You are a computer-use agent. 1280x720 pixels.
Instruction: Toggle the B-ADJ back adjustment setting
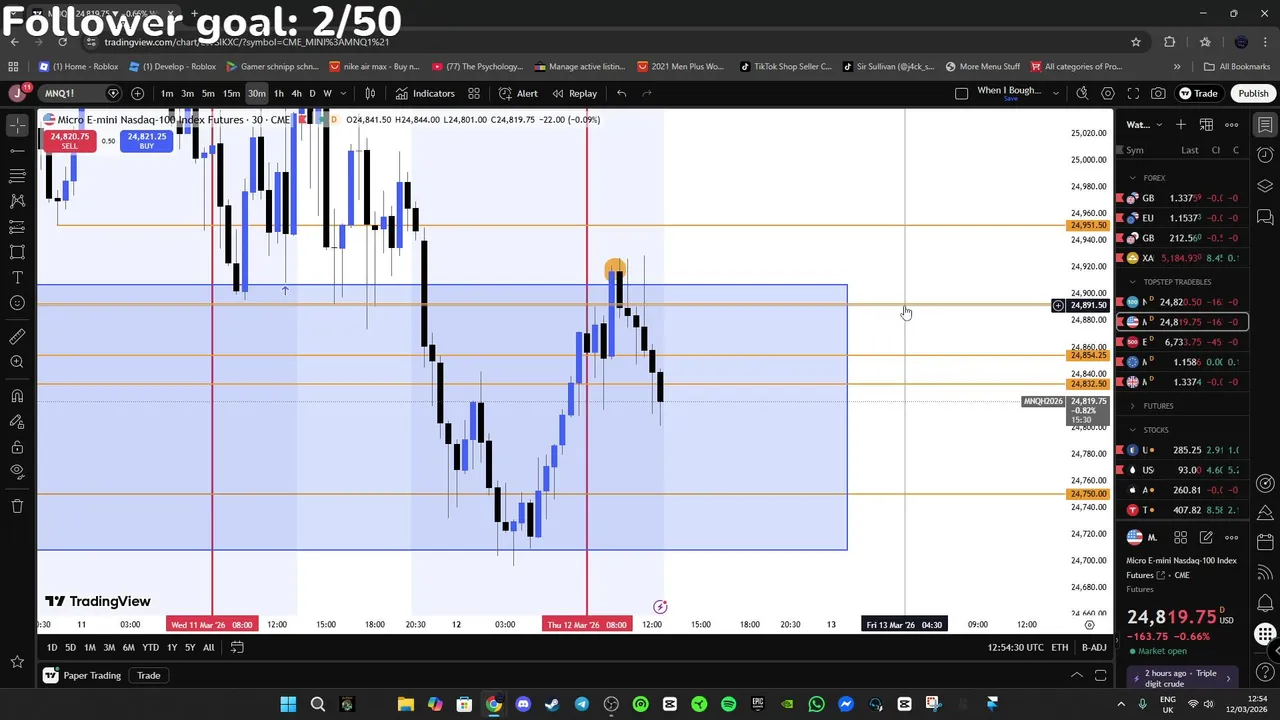tap(1094, 648)
